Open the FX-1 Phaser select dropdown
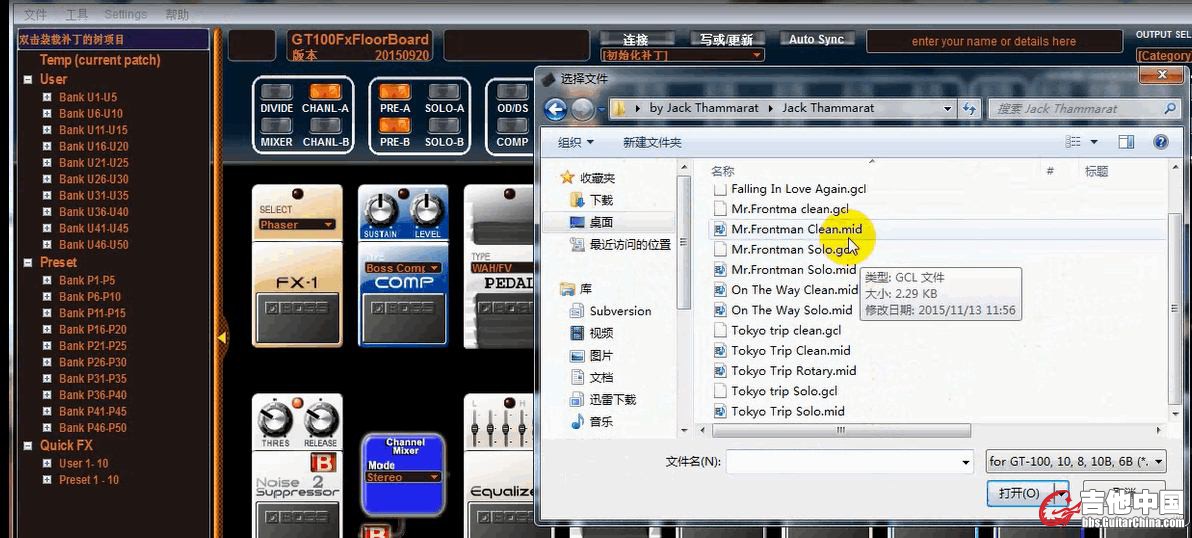 pyautogui.click(x=296, y=225)
